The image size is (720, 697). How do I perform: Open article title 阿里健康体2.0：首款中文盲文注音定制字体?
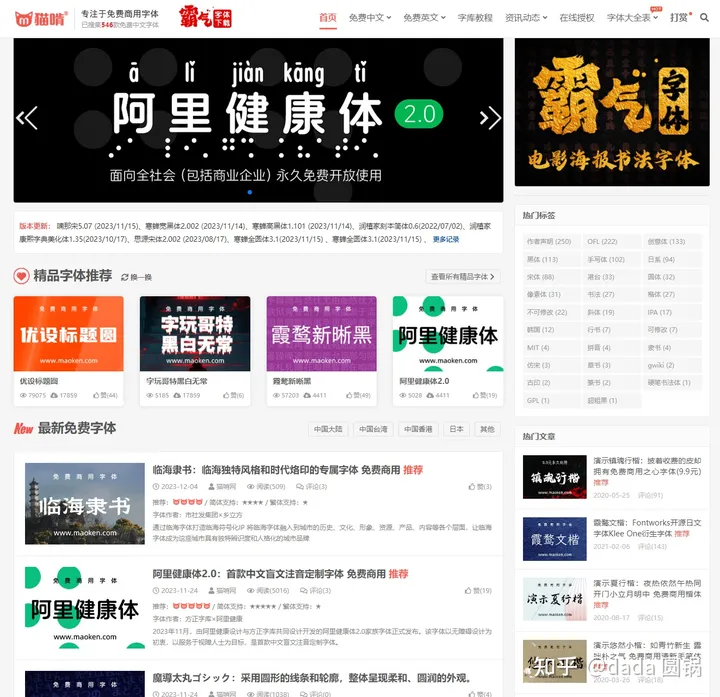[x=269, y=574]
